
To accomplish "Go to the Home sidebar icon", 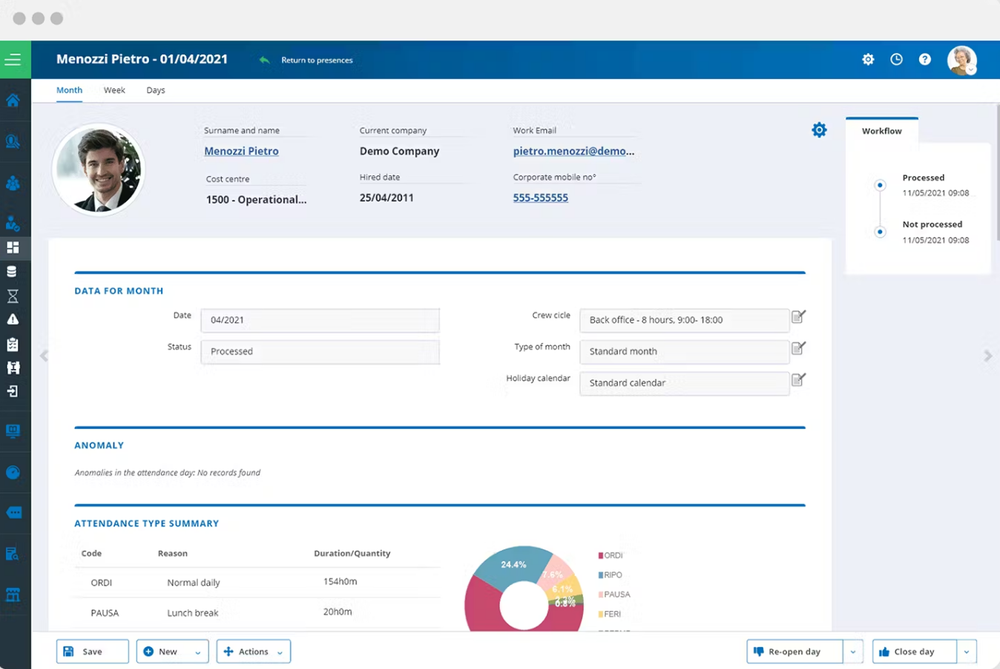I will (x=13, y=100).
